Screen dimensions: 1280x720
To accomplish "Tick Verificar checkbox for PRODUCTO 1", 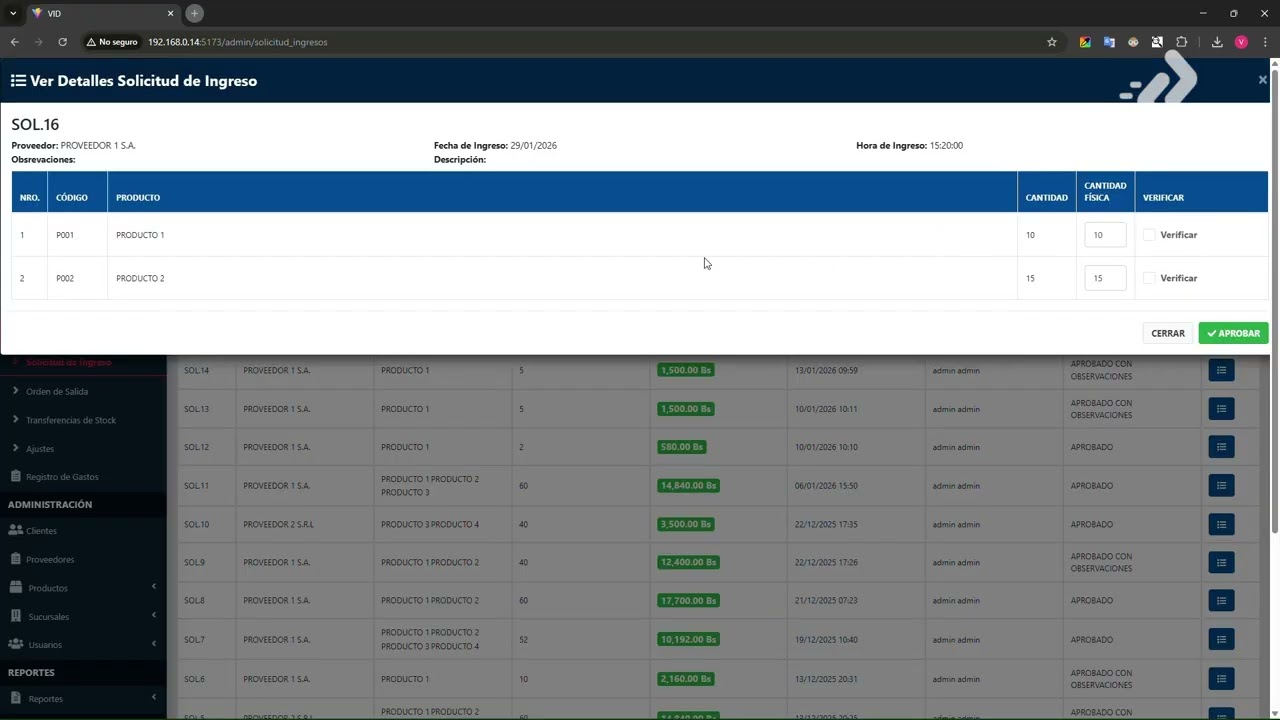I will click(x=1149, y=235).
